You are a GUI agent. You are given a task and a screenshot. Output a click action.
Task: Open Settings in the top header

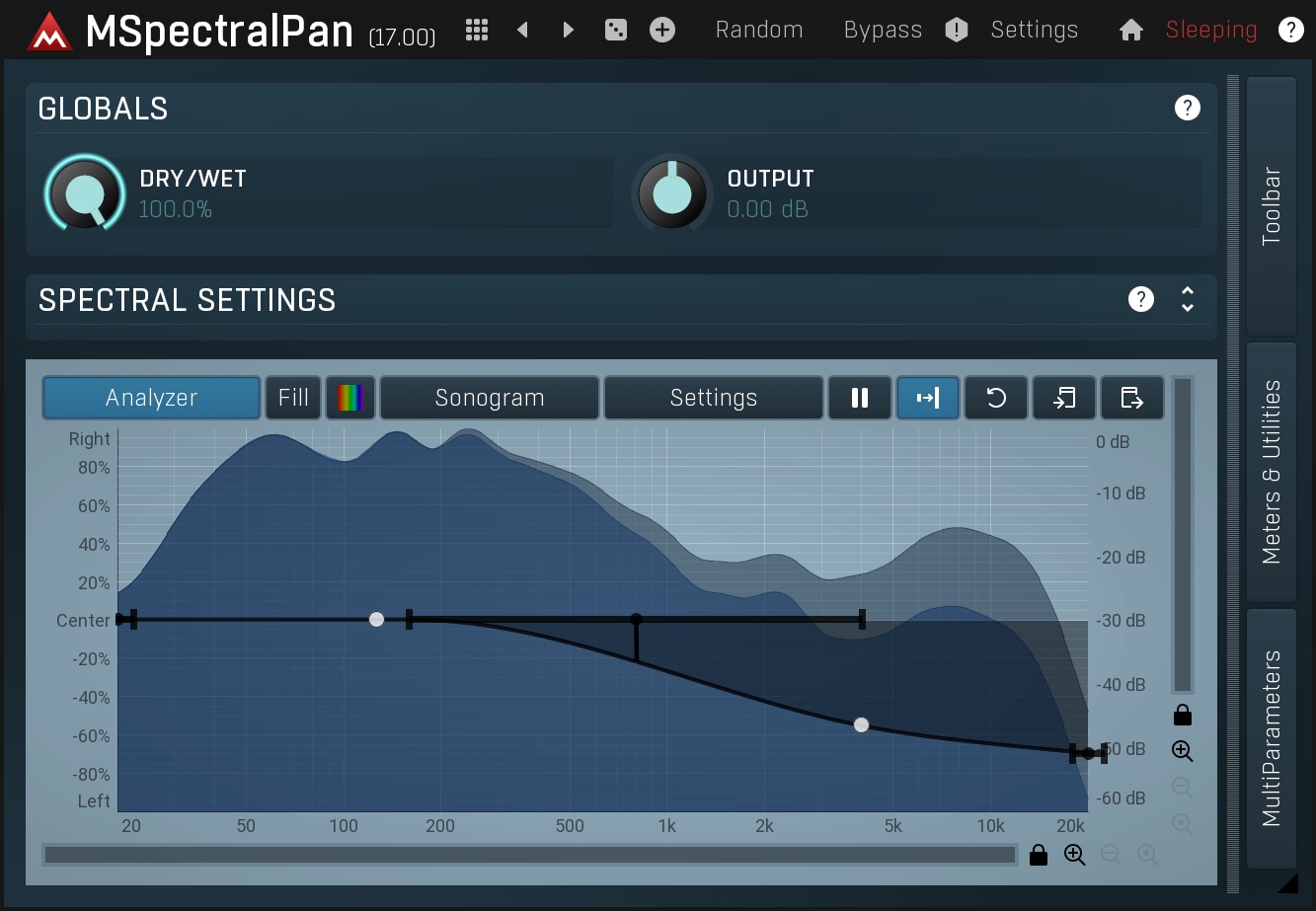click(x=1034, y=31)
